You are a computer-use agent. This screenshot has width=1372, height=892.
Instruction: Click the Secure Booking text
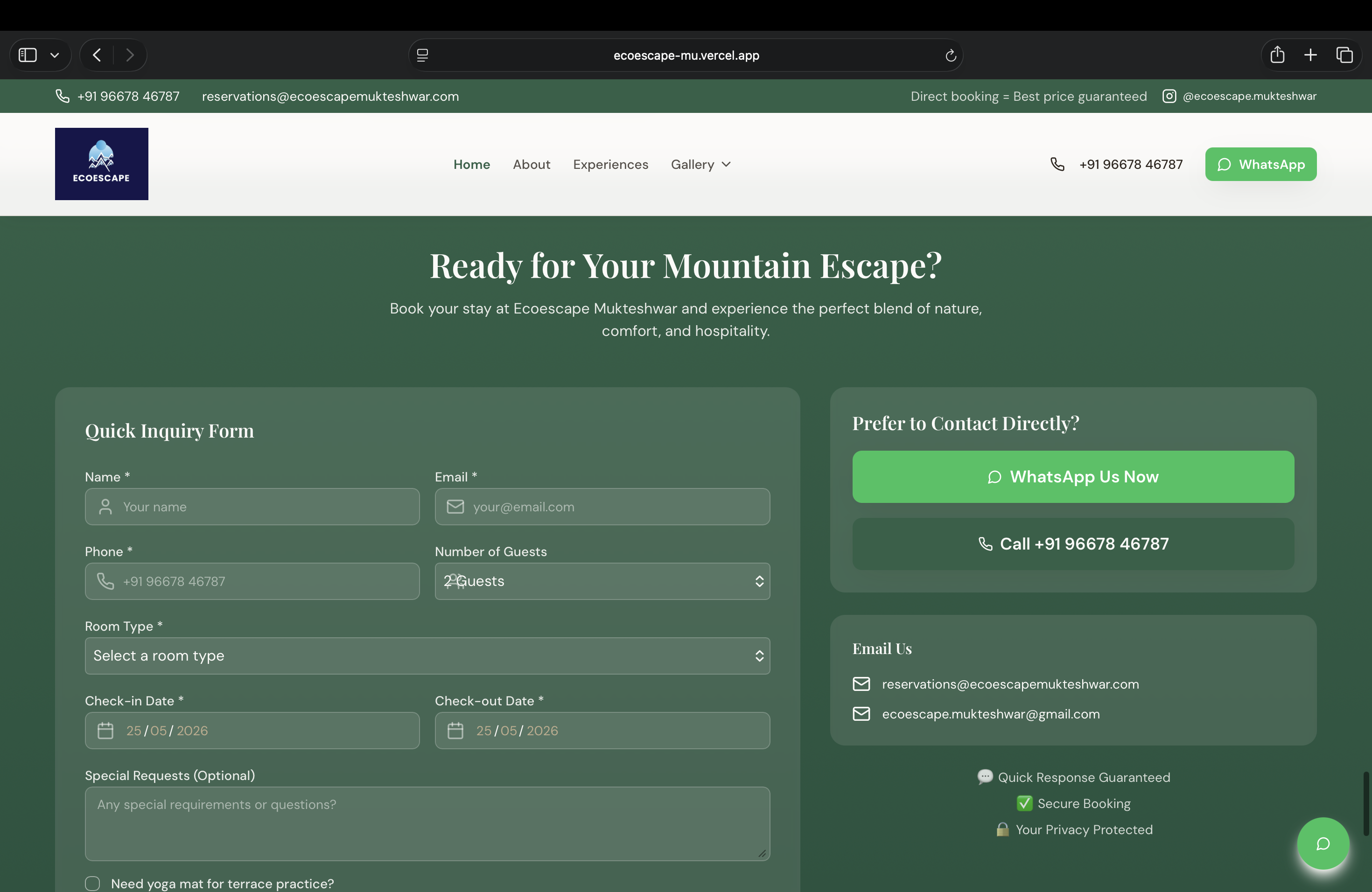pos(1084,803)
